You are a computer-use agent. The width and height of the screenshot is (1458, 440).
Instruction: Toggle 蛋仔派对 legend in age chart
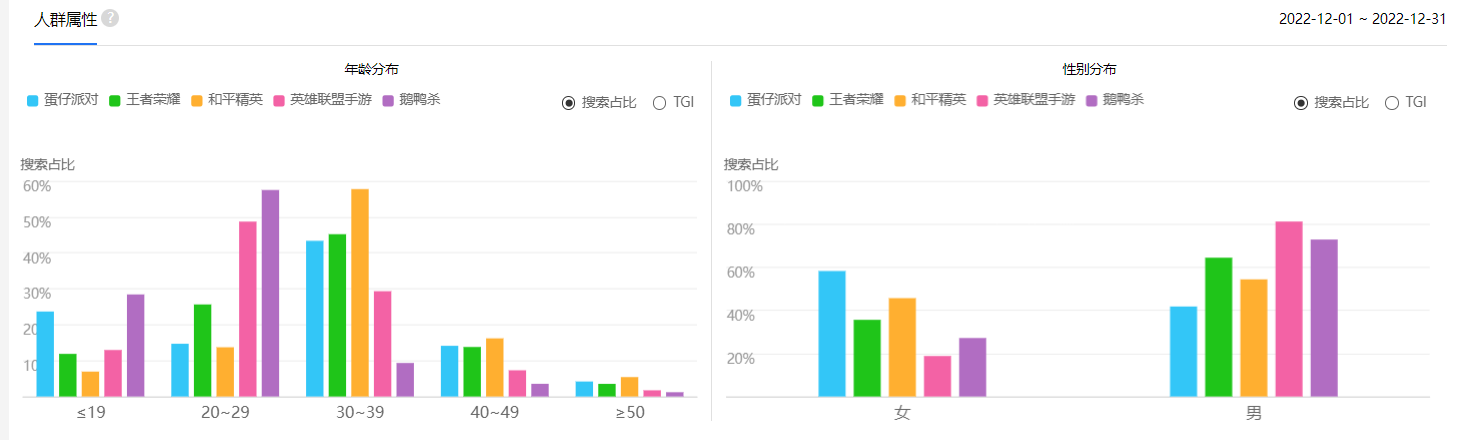[62, 100]
